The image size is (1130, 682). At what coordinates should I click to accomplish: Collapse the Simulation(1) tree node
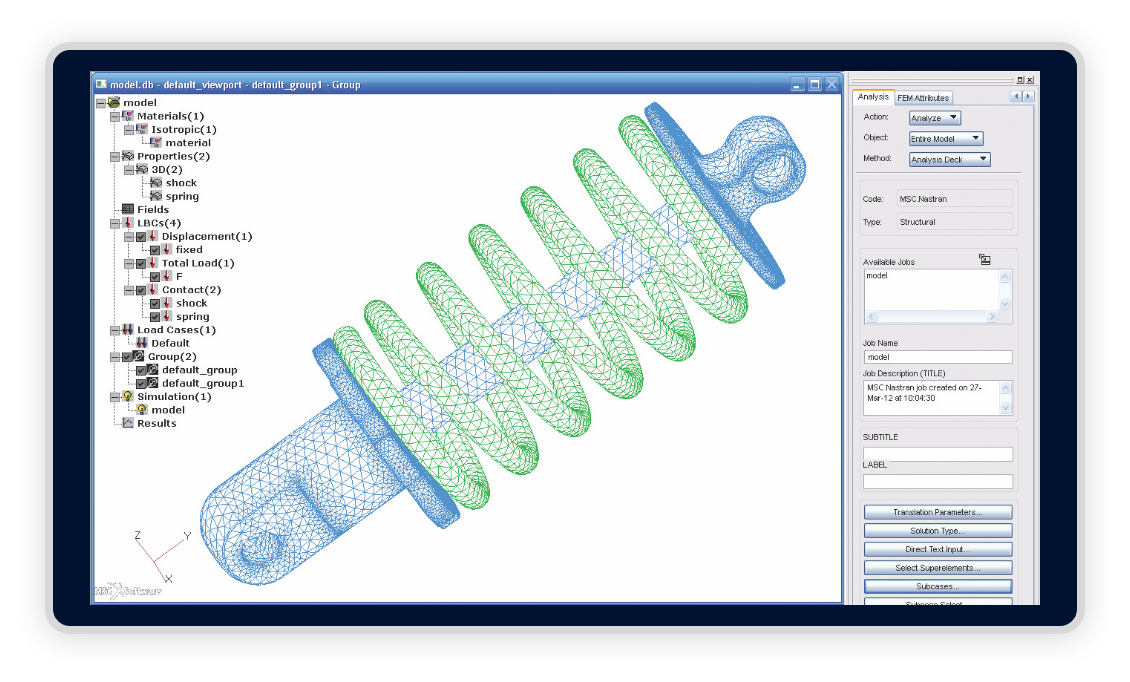click(x=115, y=397)
